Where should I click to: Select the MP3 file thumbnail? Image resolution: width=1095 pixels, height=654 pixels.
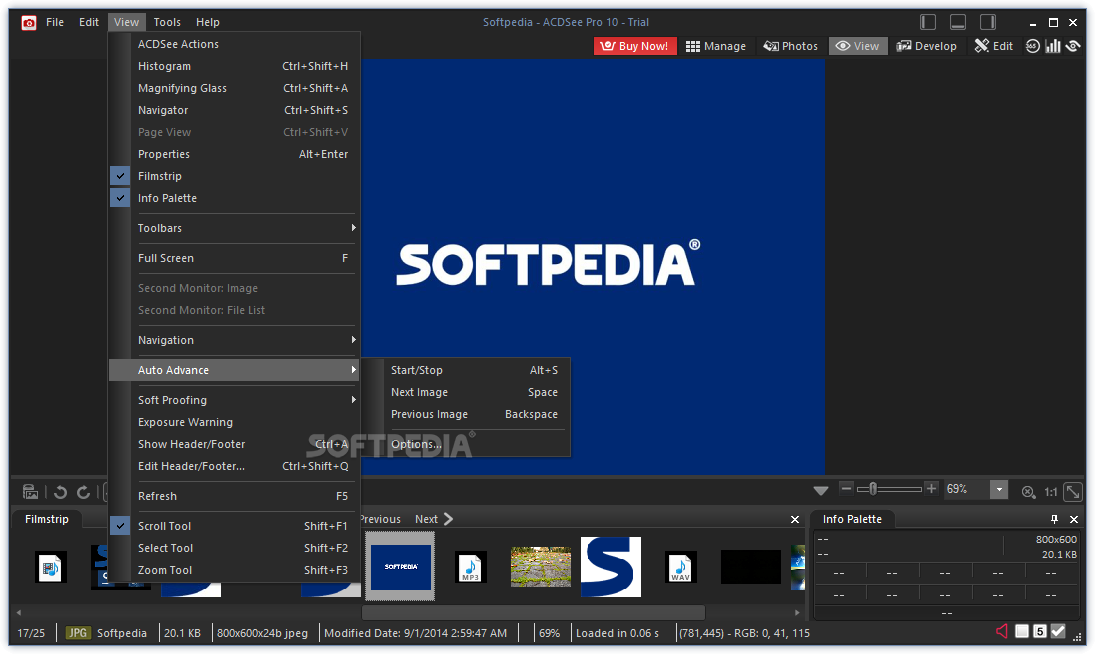click(x=471, y=567)
